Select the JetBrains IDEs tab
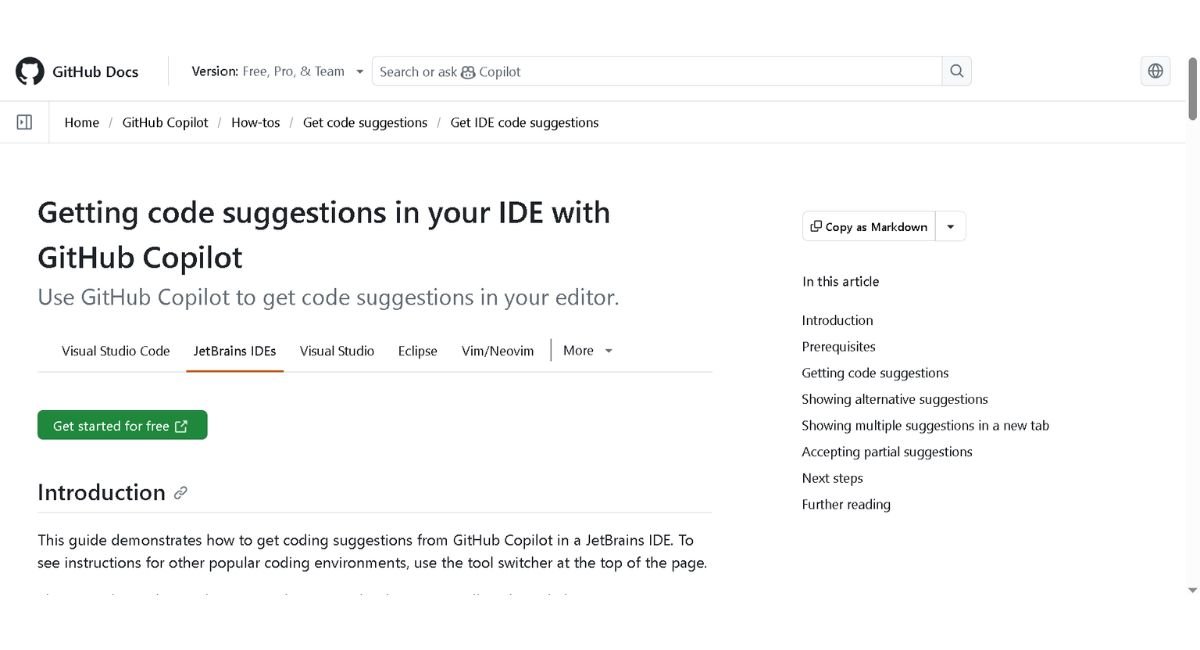 235,351
